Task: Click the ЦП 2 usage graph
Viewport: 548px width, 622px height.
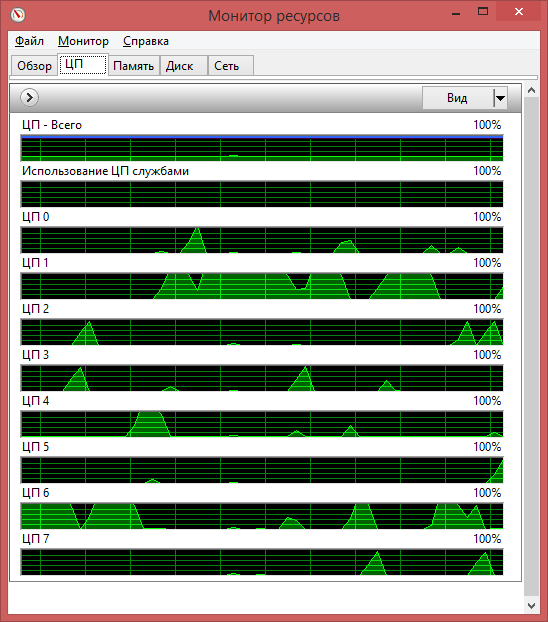Action: click(x=262, y=332)
